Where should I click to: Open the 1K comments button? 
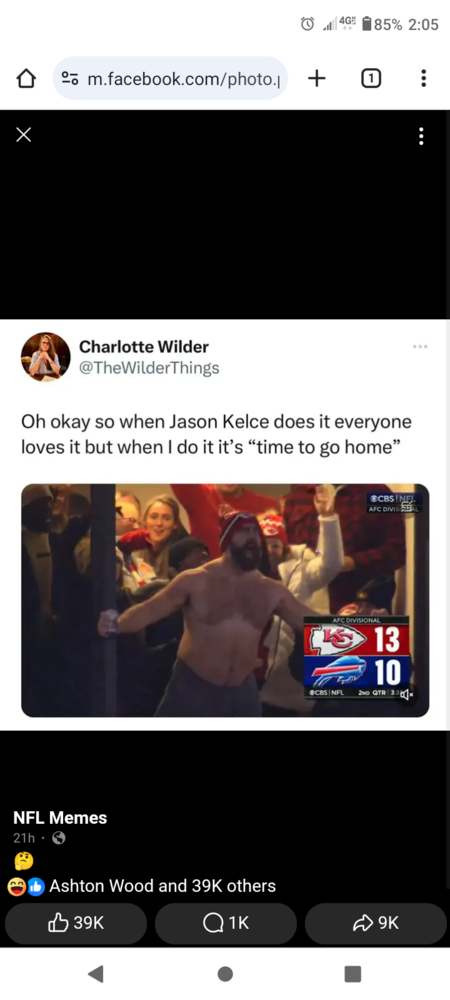pos(226,923)
